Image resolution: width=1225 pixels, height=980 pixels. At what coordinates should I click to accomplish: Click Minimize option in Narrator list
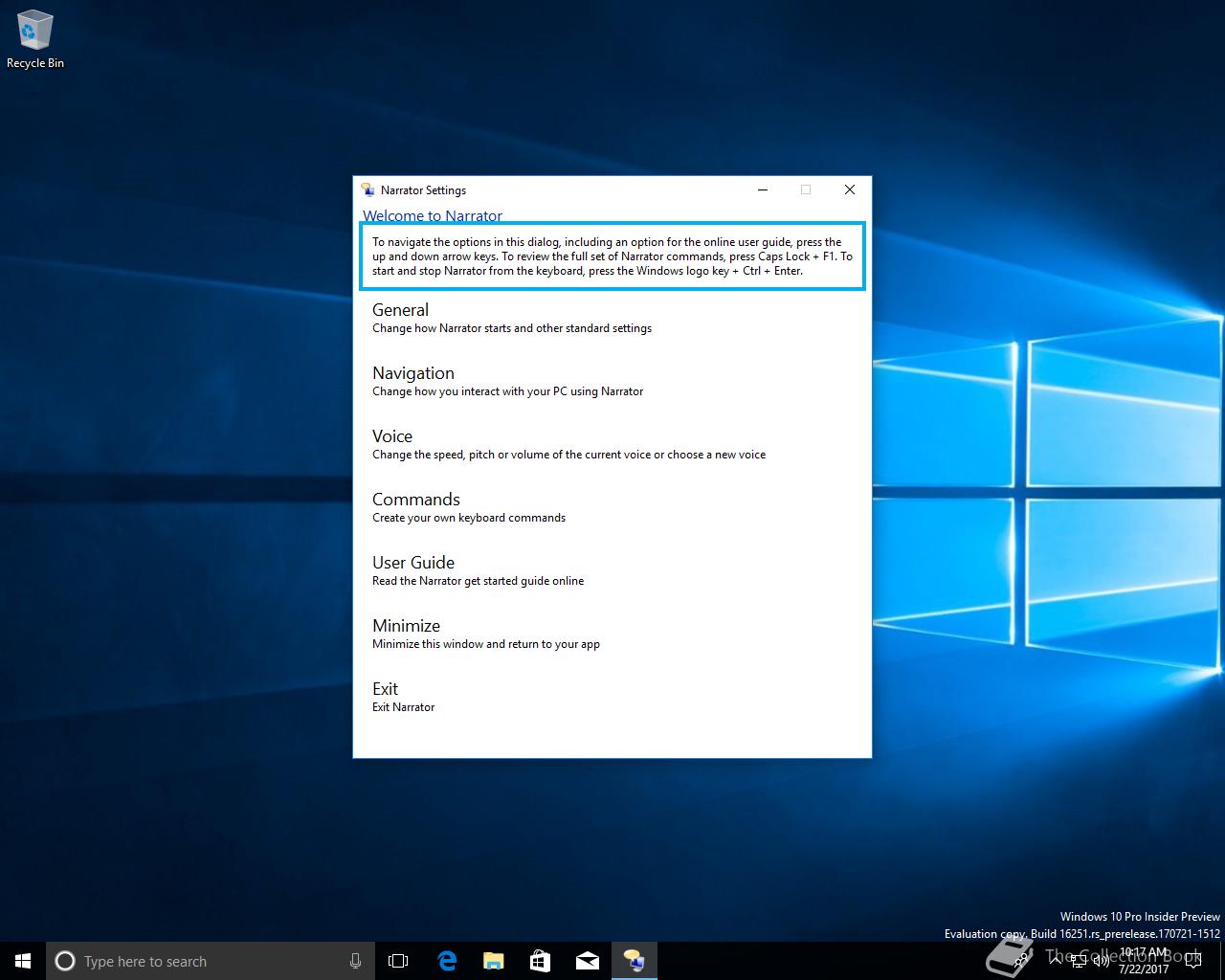pos(485,634)
